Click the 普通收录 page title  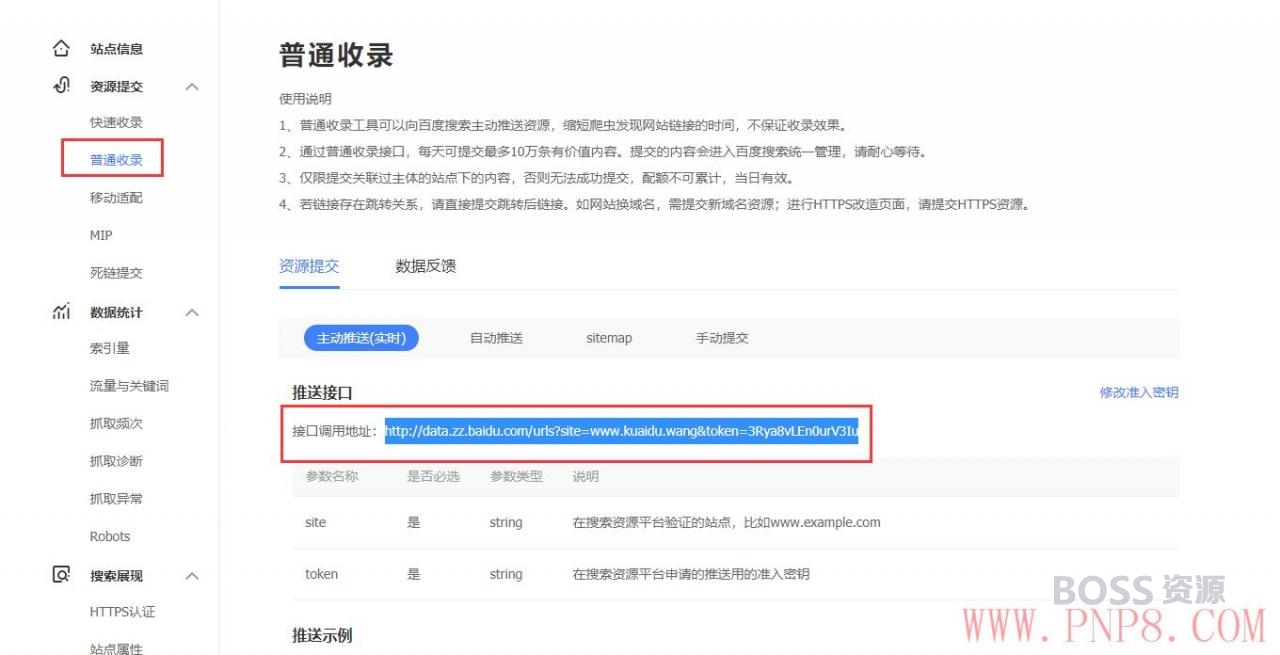[336, 55]
